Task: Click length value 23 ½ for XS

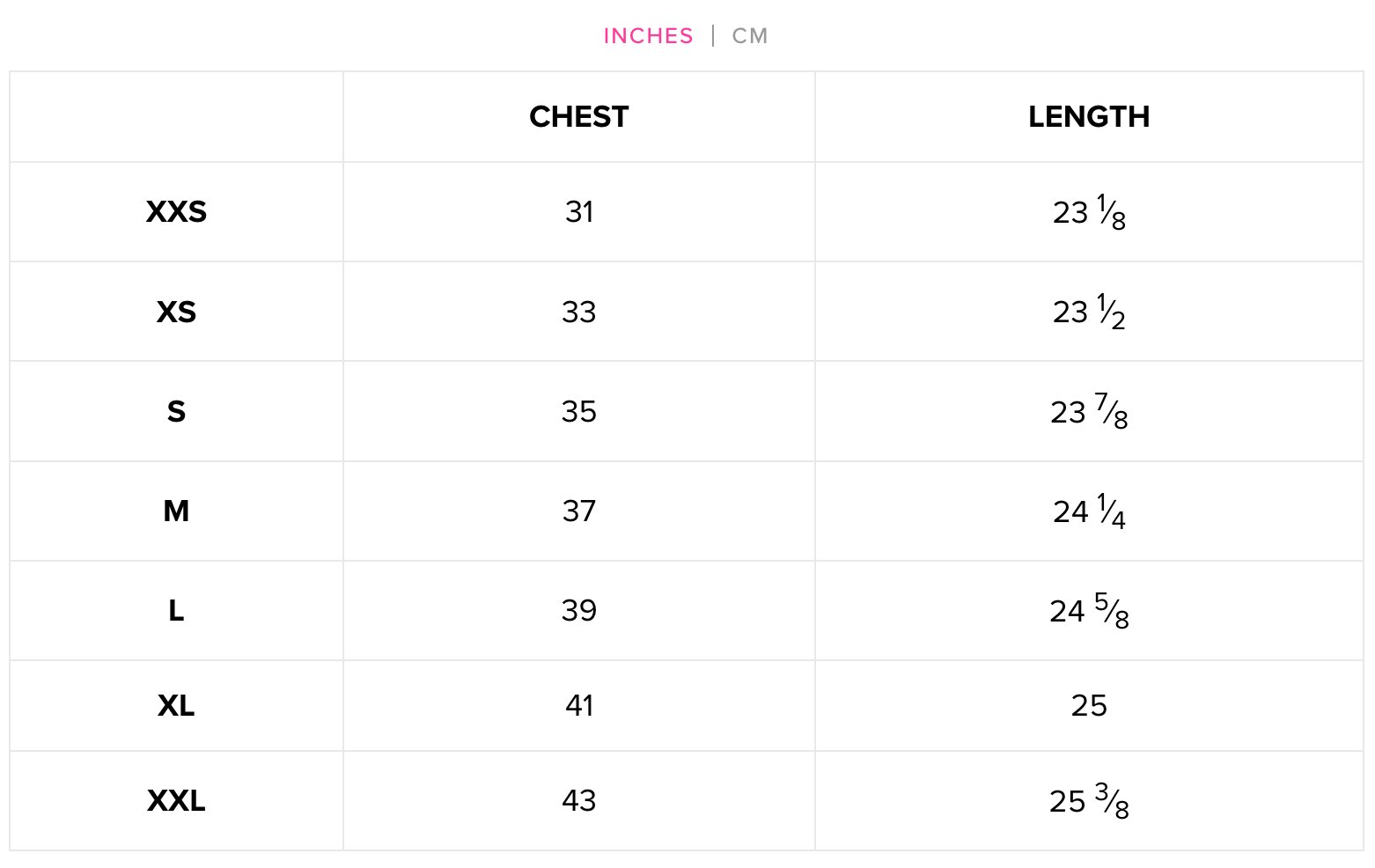Action: point(1089,313)
